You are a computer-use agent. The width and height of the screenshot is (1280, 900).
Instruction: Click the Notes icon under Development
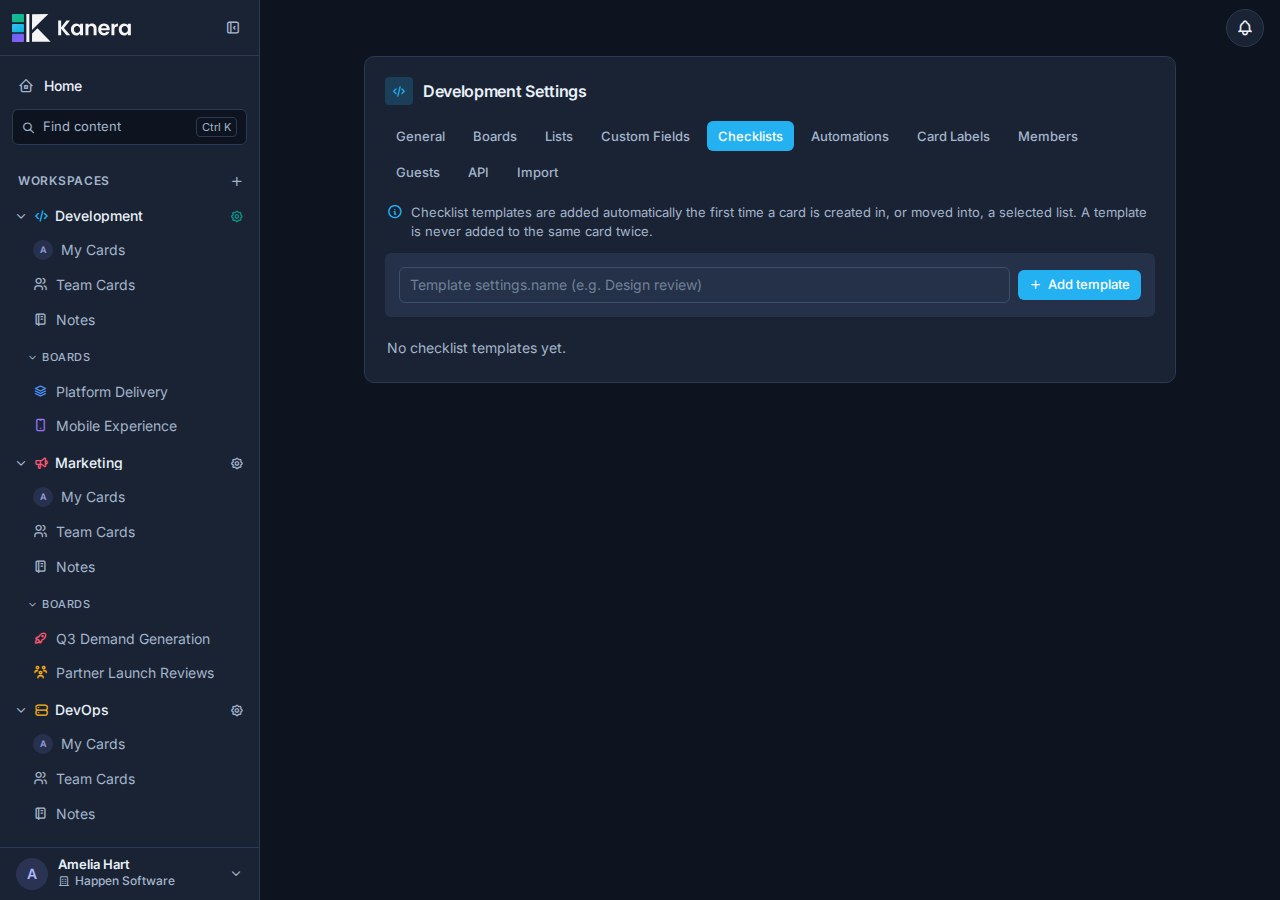(40, 319)
